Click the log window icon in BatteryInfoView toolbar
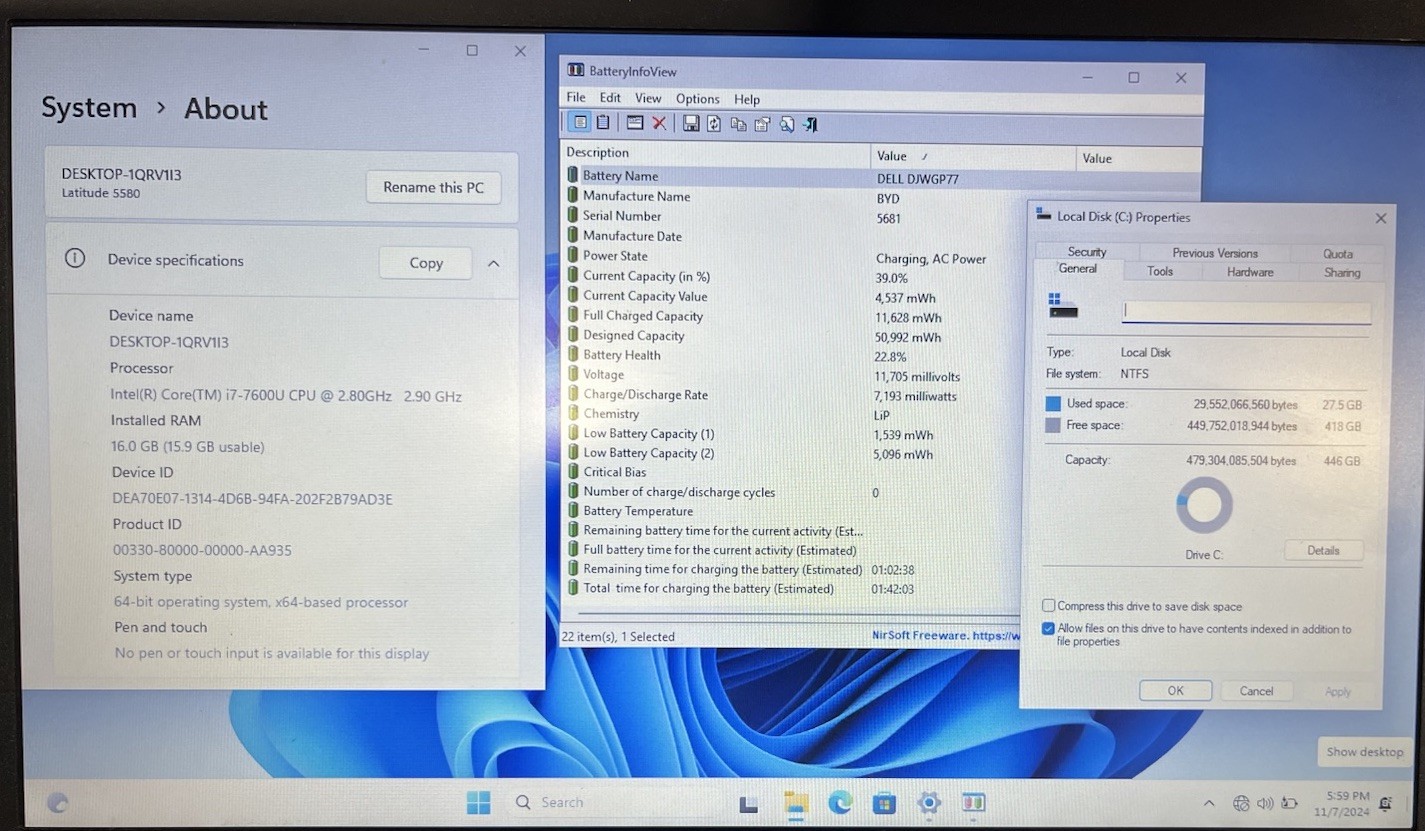The height and width of the screenshot is (831, 1425). [x=635, y=123]
